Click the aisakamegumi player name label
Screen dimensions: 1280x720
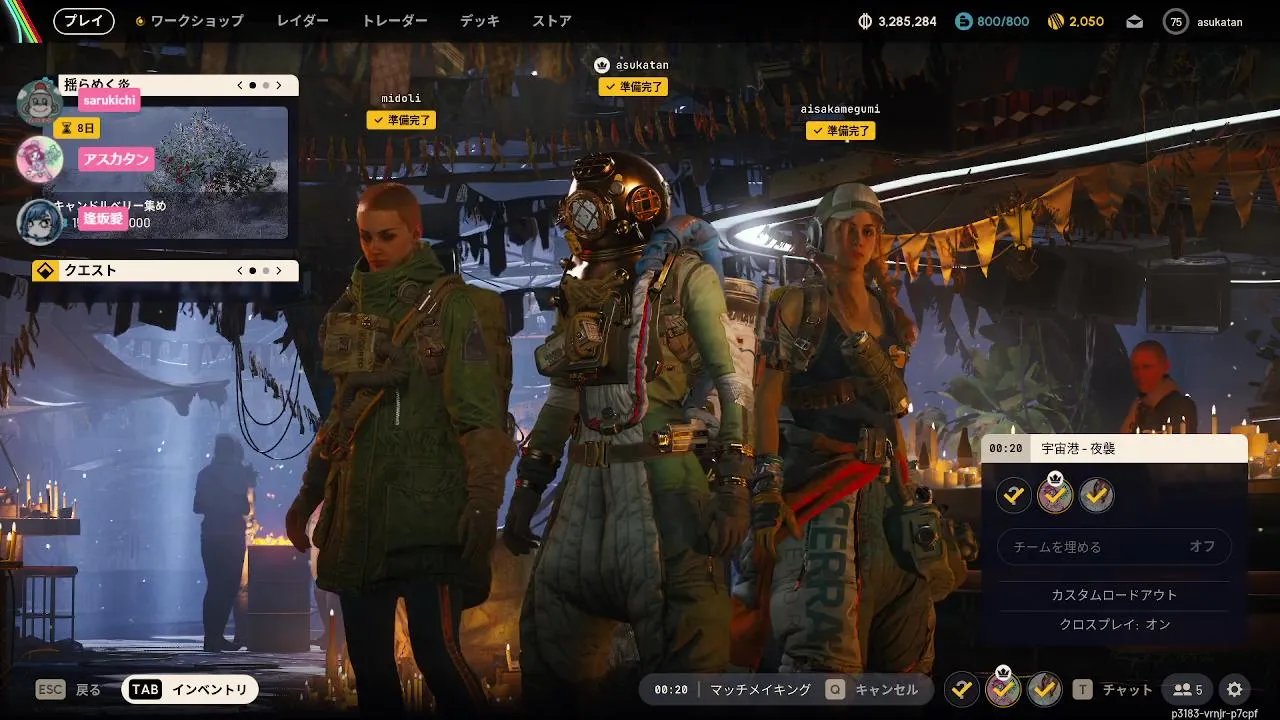(840, 109)
